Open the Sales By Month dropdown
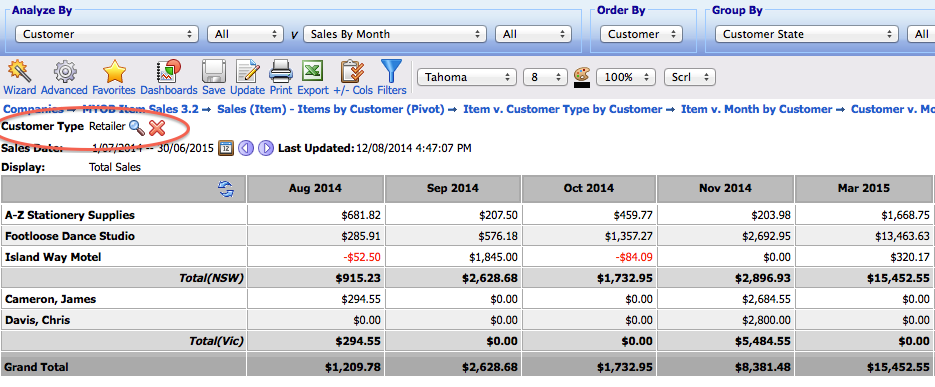The width and height of the screenshot is (935, 387). click(394, 34)
